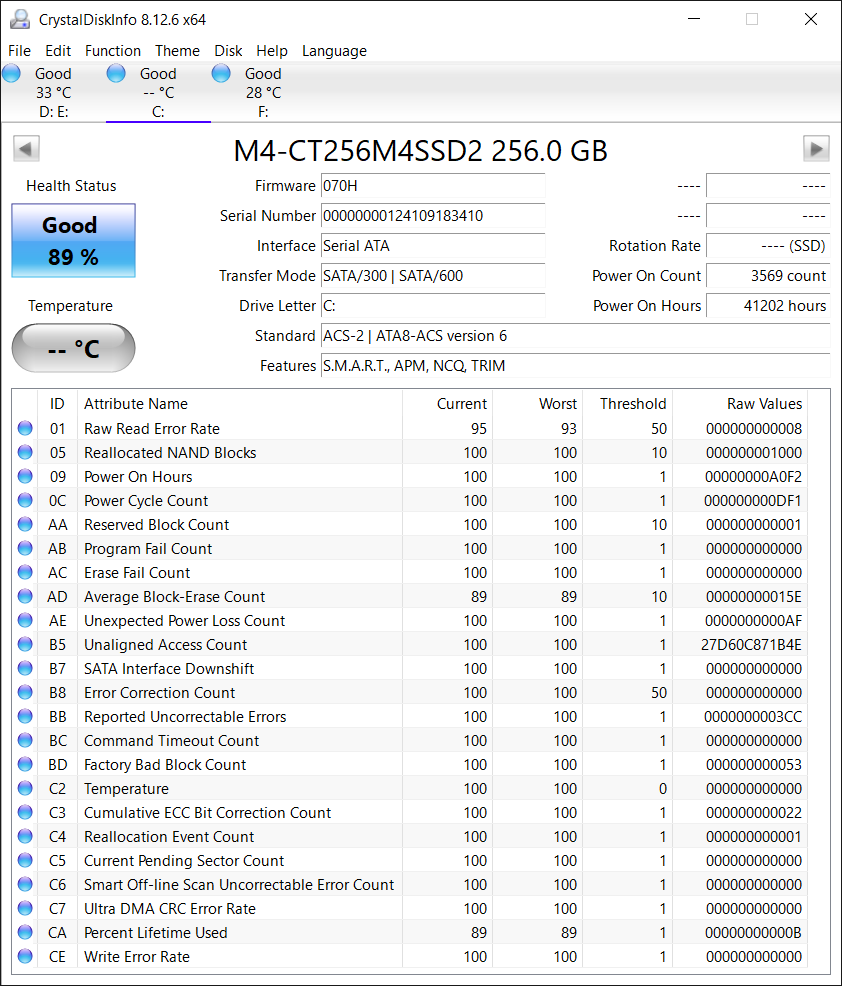Click the temperature display button

point(73,348)
